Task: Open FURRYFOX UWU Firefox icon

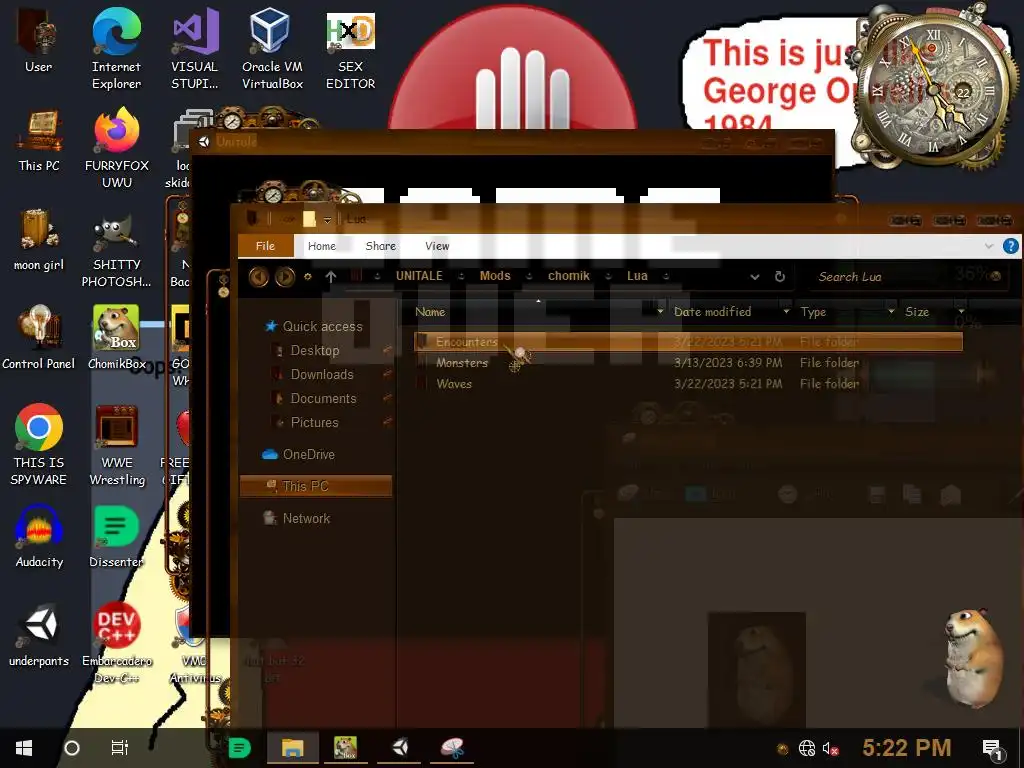Action: click(x=116, y=149)
